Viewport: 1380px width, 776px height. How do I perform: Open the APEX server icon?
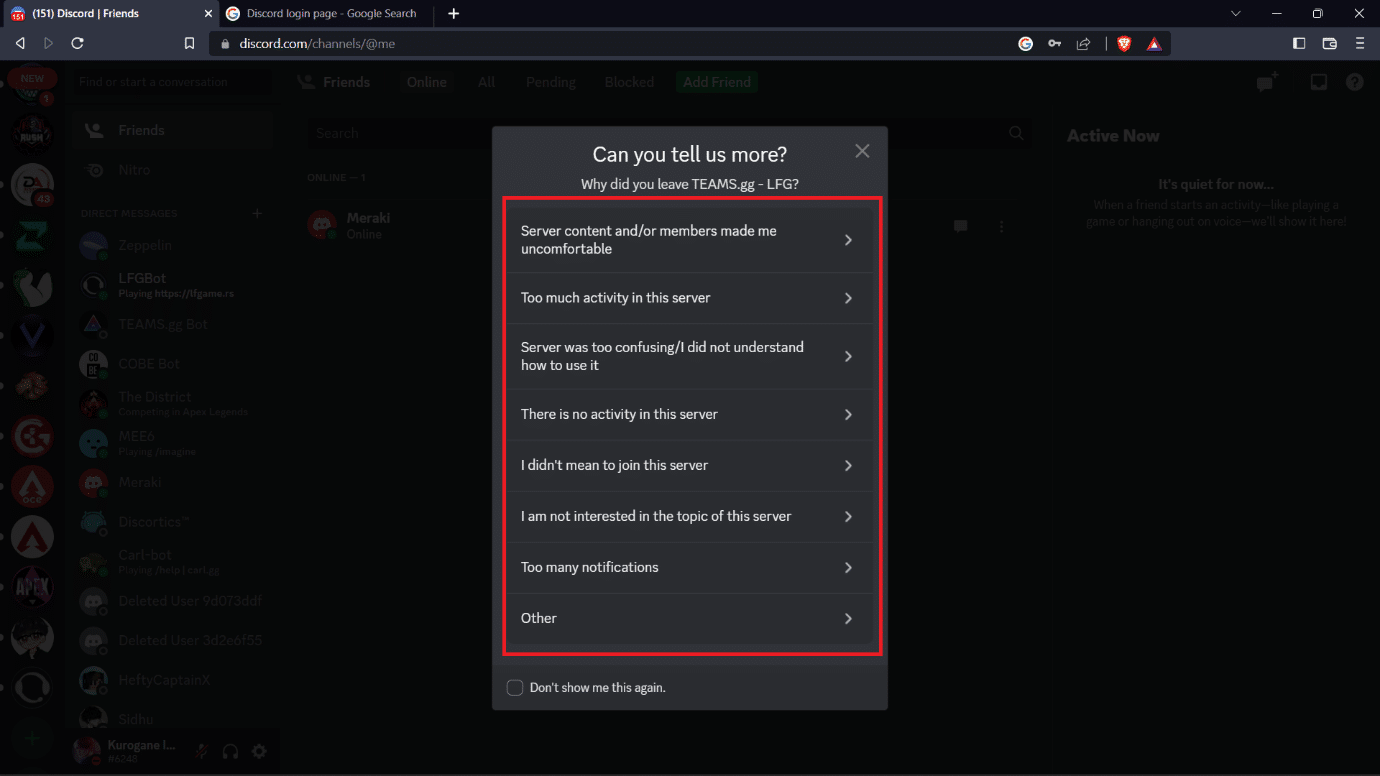[x=32, y=588]
